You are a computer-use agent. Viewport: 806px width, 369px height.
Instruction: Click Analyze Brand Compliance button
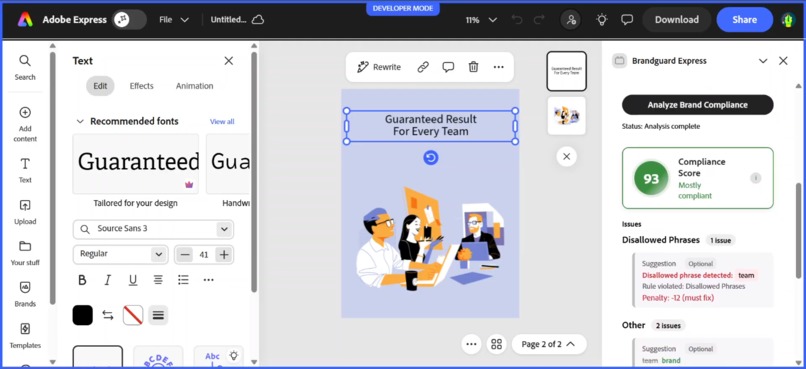[x=698, y=105]
